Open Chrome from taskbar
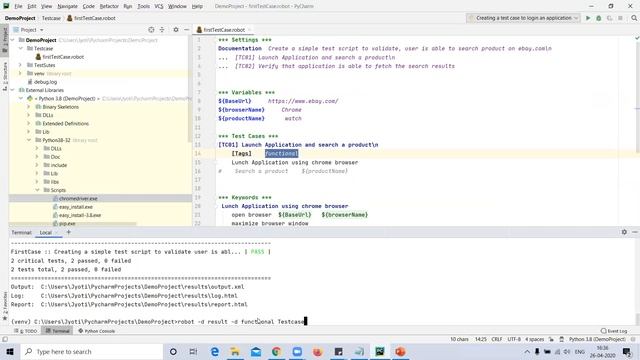 tap(276, 351)
